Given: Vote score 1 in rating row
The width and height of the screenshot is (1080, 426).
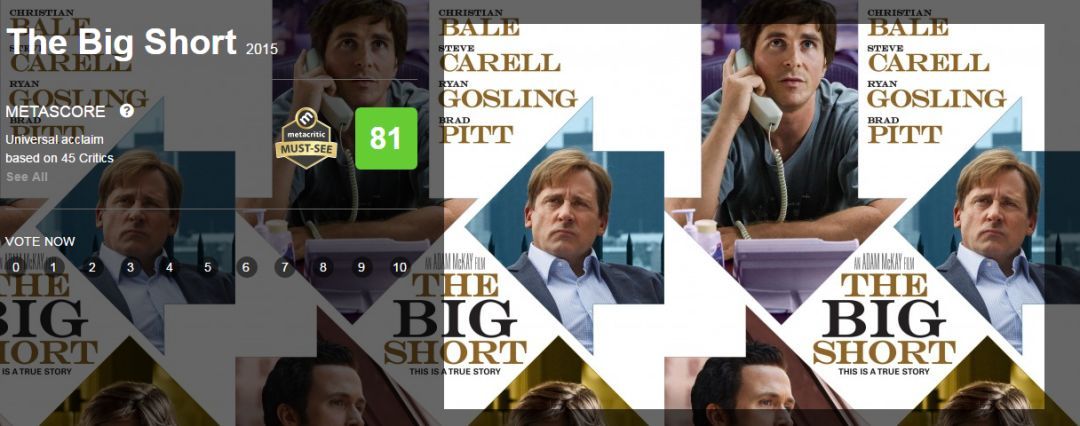Looking at the screenshot, I should [x=53, y=267].
